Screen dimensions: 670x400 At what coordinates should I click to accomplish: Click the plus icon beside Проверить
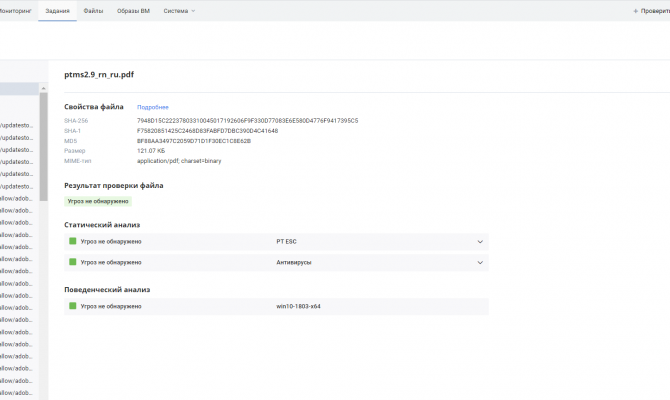[x=637, y=10]
